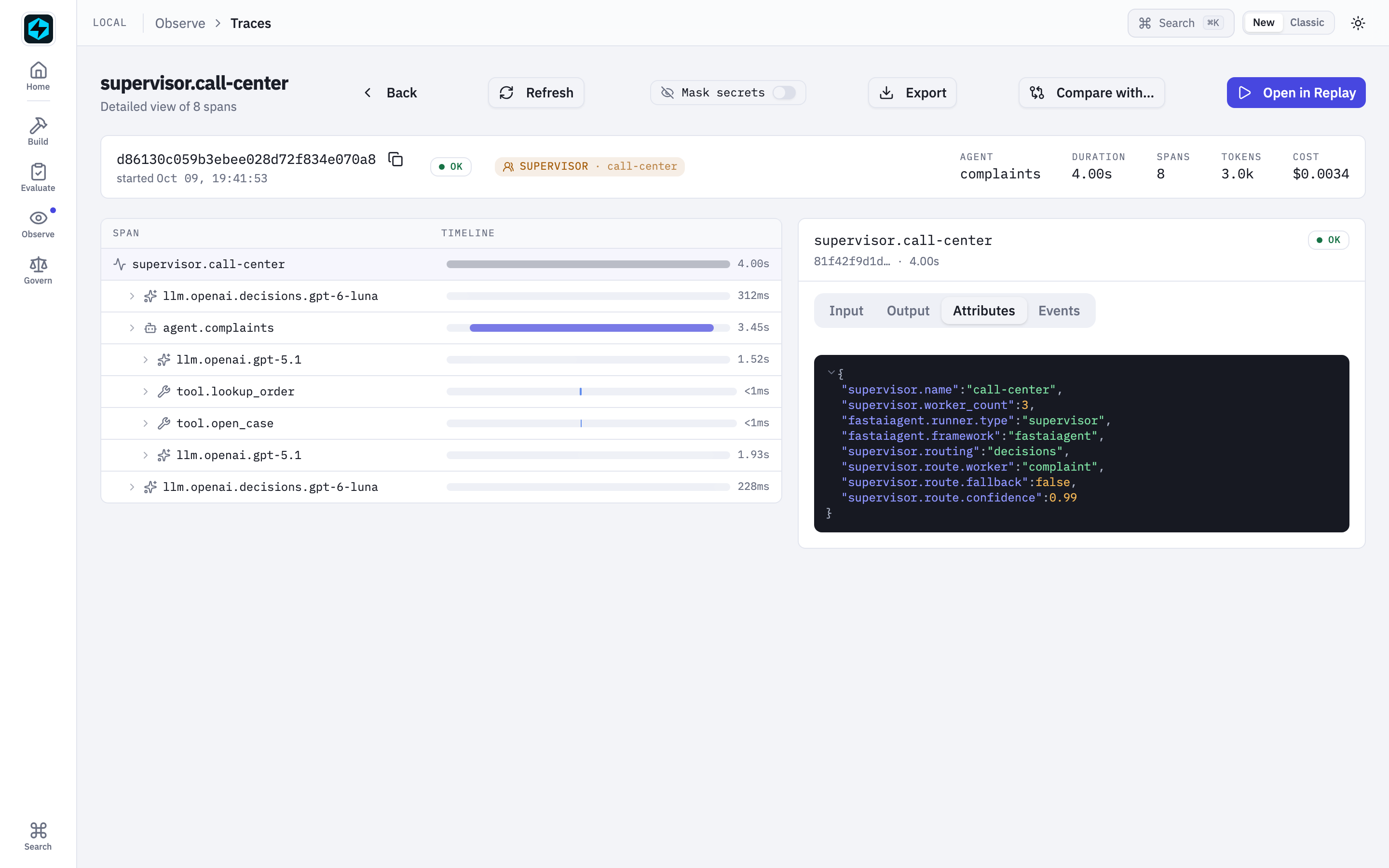This screenshot has height=868, width=1389.
Task: Expand the agent.complaints span
Action: [x=132, y=328]
